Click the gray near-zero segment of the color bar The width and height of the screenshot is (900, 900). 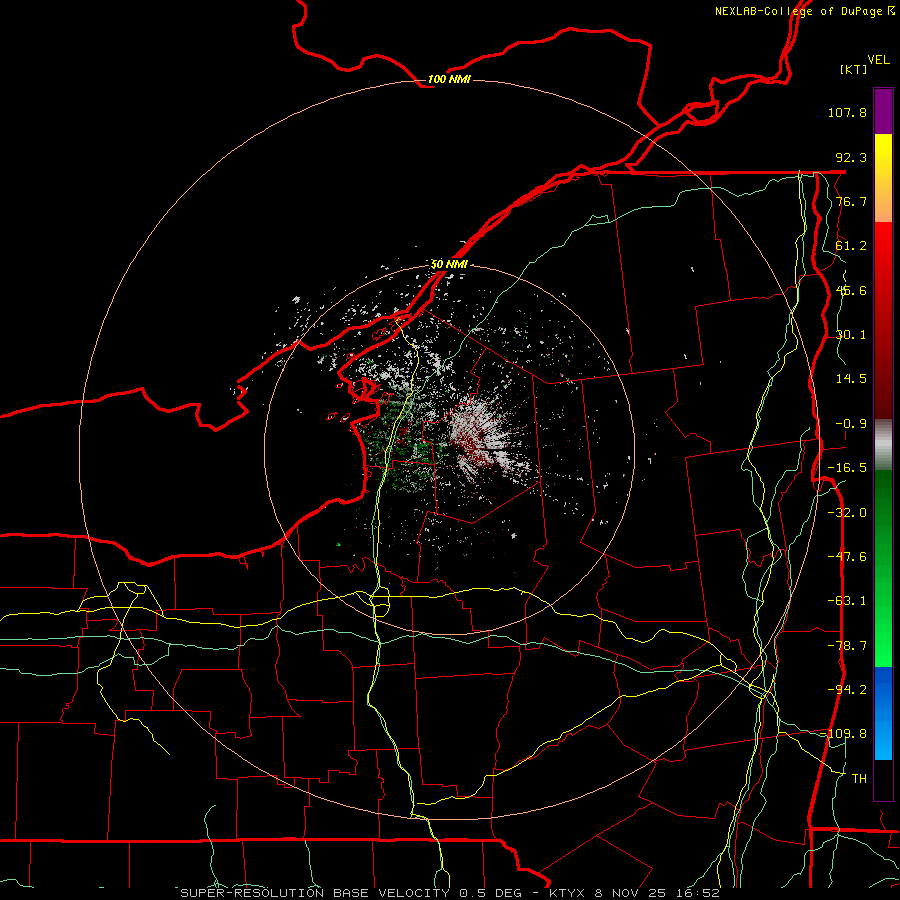pos(883,445)
